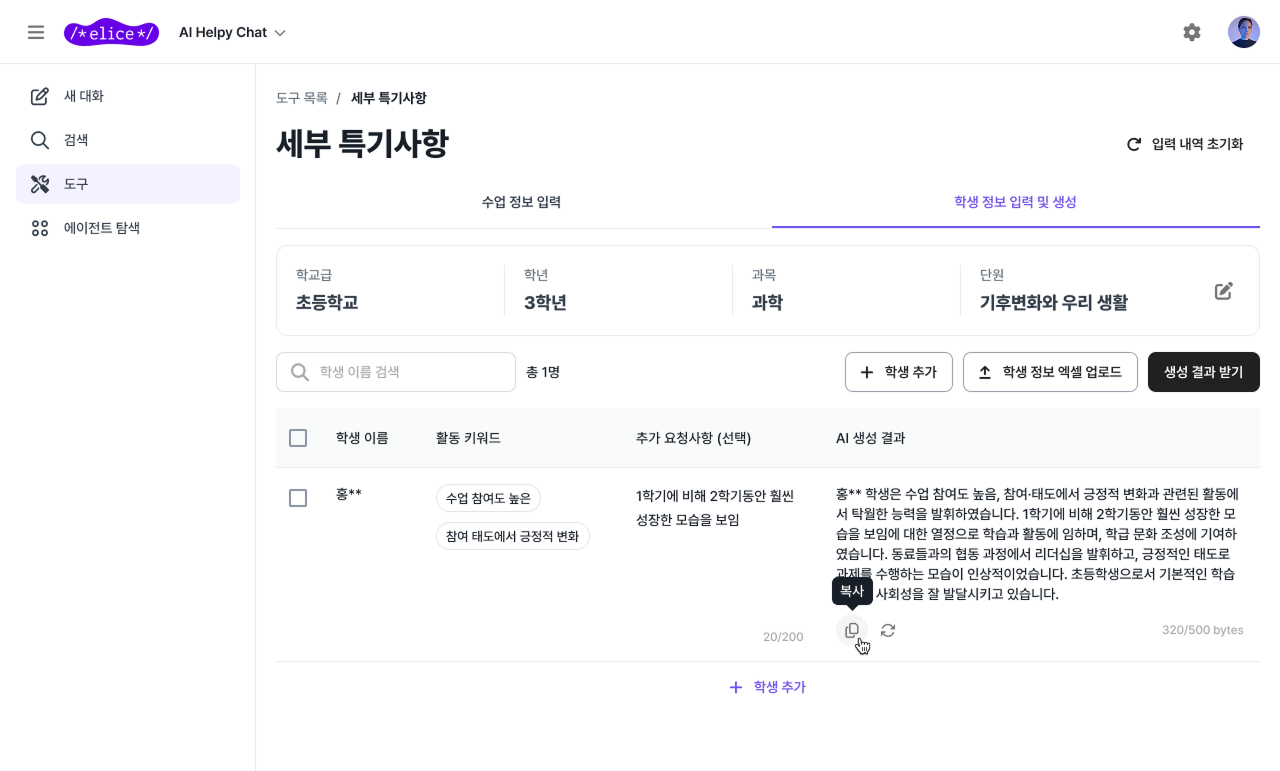The width and height of the screenshot is (1280, 771).
Task: Click 학생 정보 엑셀 업로드 to upload student info
Action: [x=1050, y=371]
